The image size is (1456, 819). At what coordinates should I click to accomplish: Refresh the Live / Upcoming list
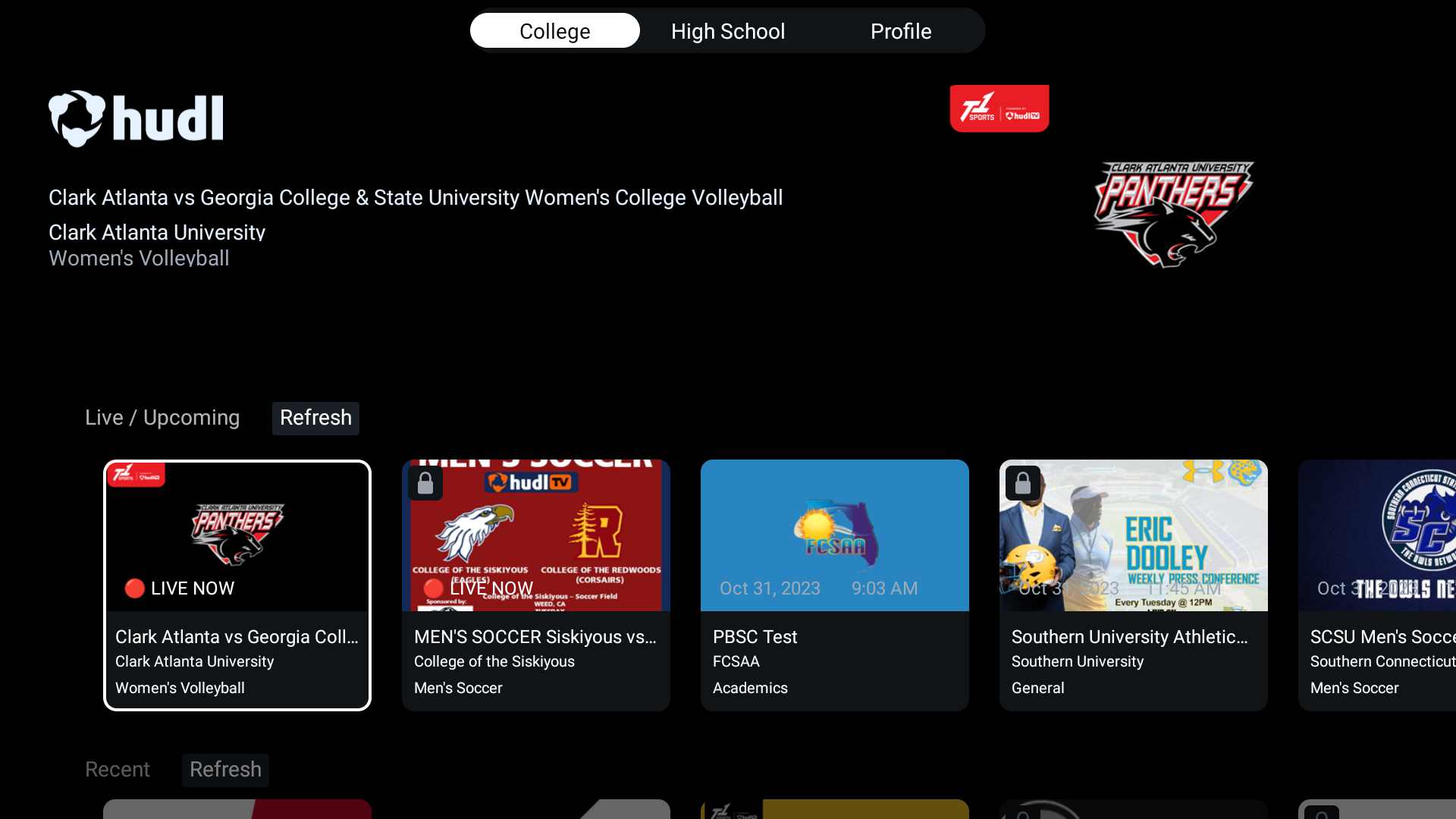(315, 418)
